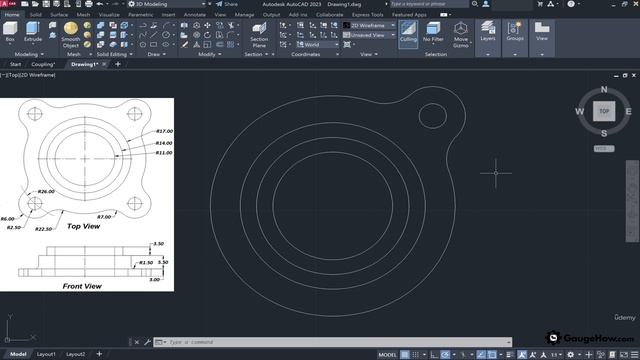Click the No Filter selection icon
The image size is (640, 360).
coord(433,32)
